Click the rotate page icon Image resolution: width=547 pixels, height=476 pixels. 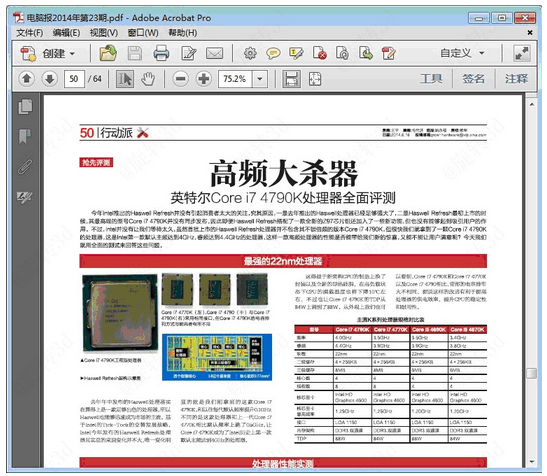coord(342,53)
